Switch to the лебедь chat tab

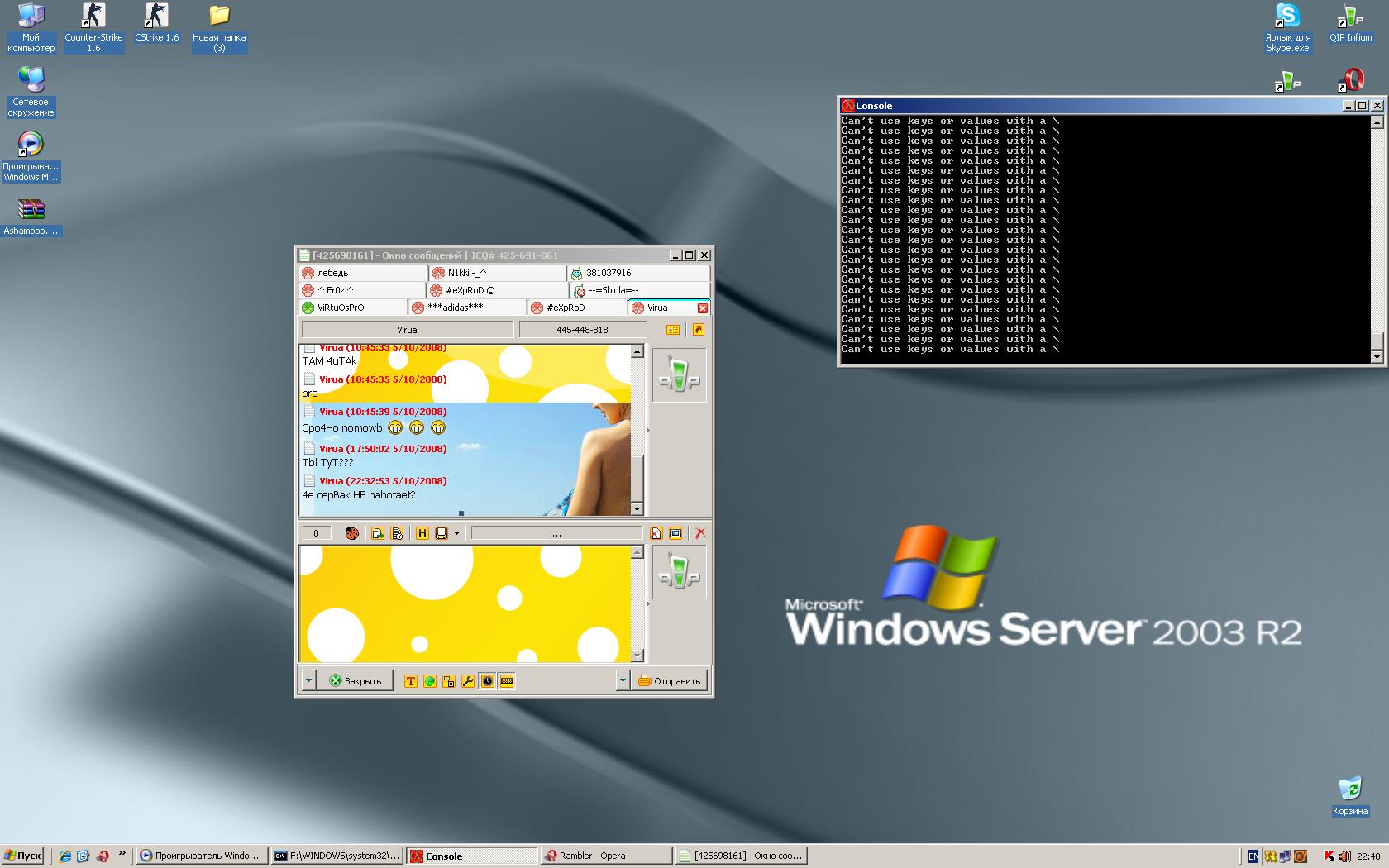363,273
